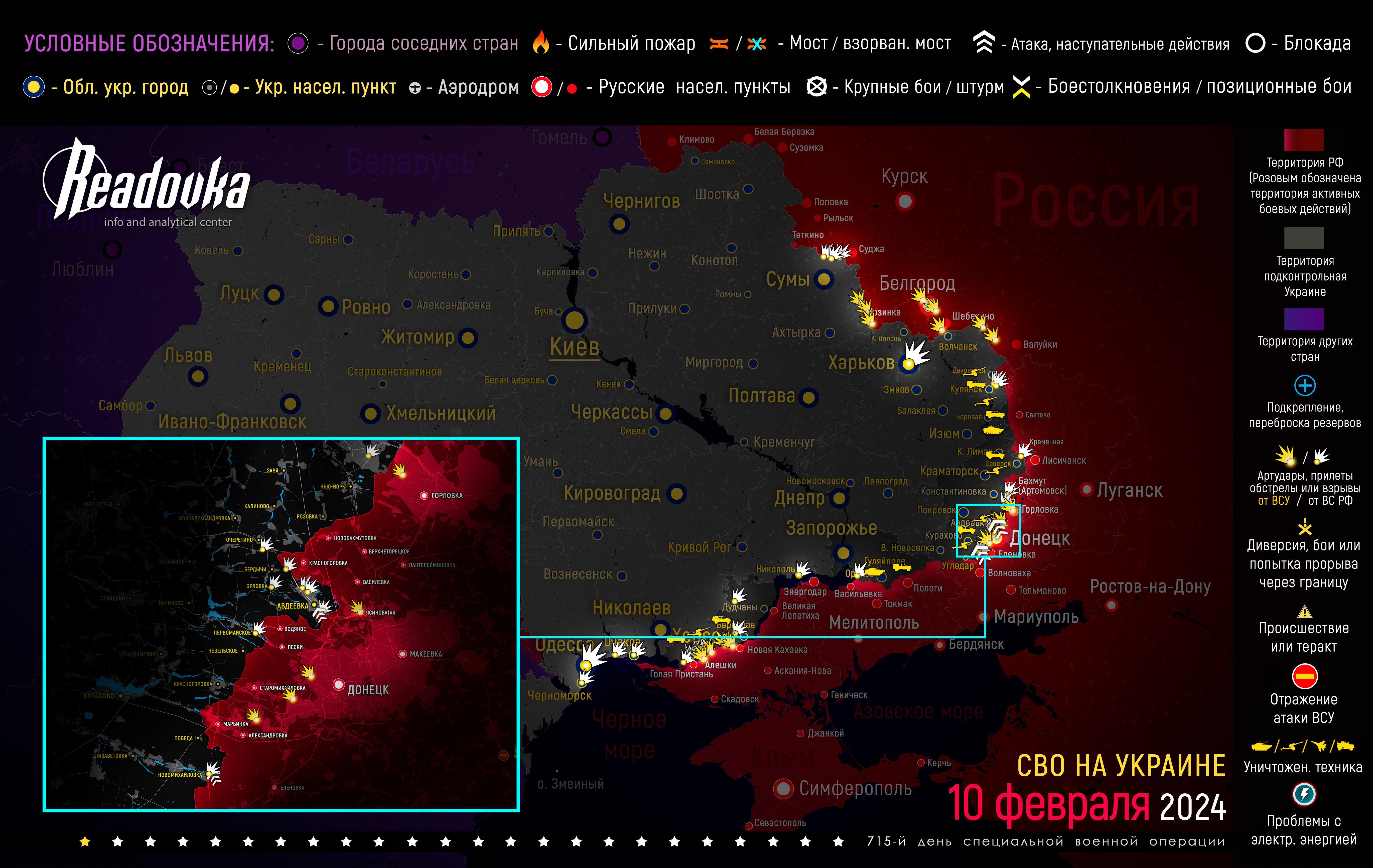Click the Львов city label
This screenshot has height=868, width=1373.
click(188, 355)
